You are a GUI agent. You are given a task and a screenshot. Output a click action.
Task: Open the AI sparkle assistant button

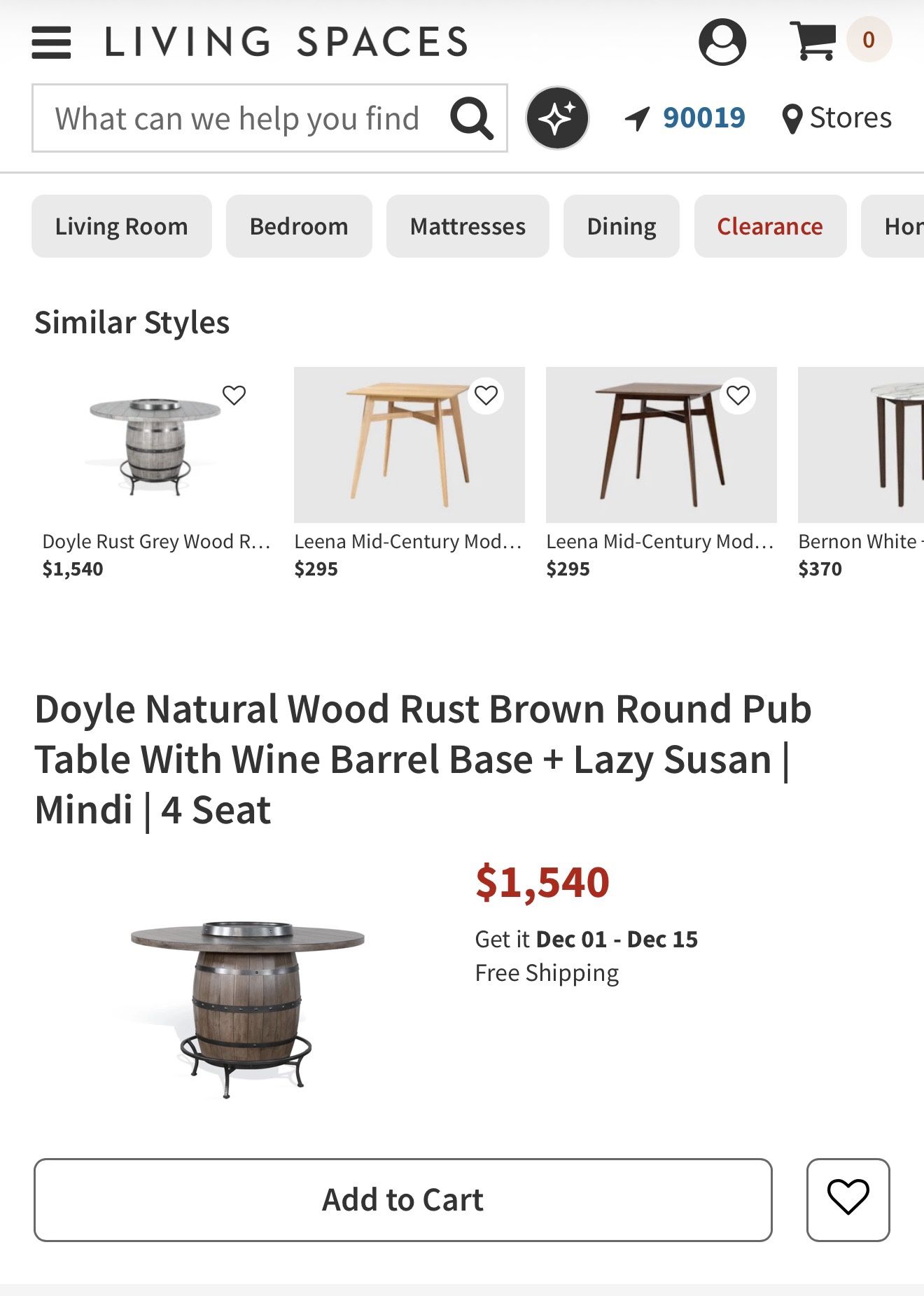pos(557,118)
